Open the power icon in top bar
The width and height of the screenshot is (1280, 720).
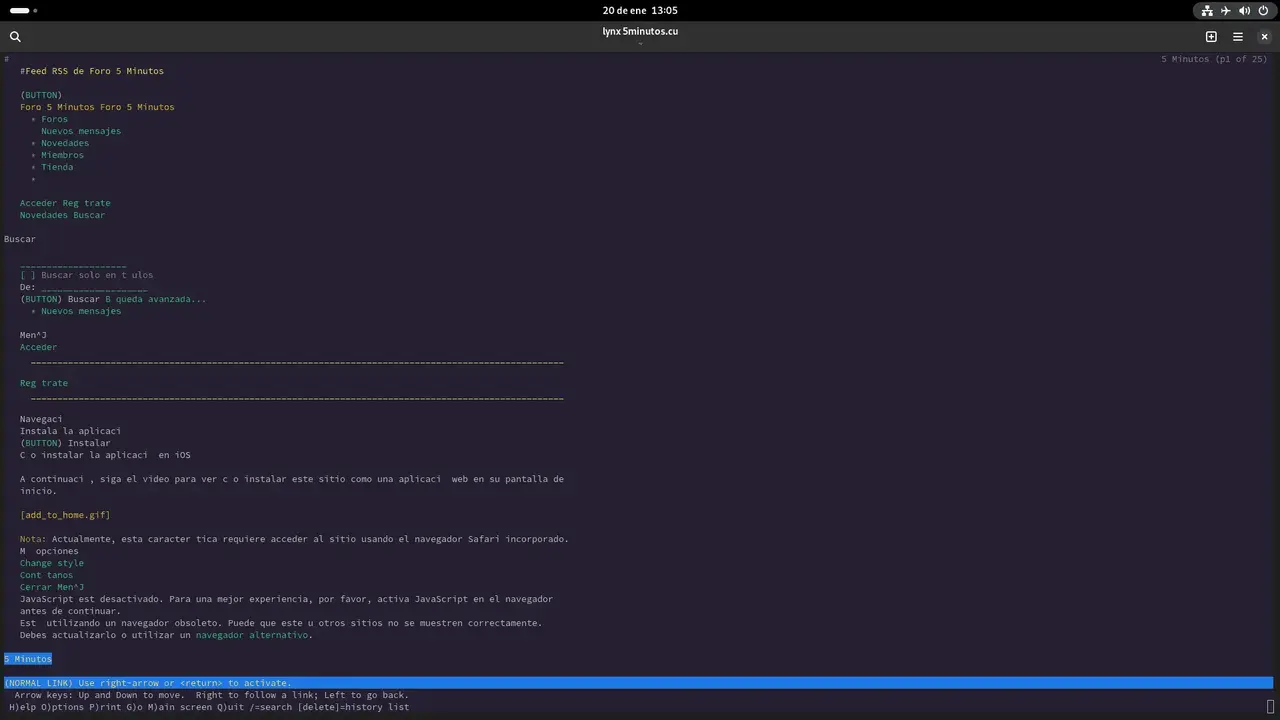[1263, 11]
